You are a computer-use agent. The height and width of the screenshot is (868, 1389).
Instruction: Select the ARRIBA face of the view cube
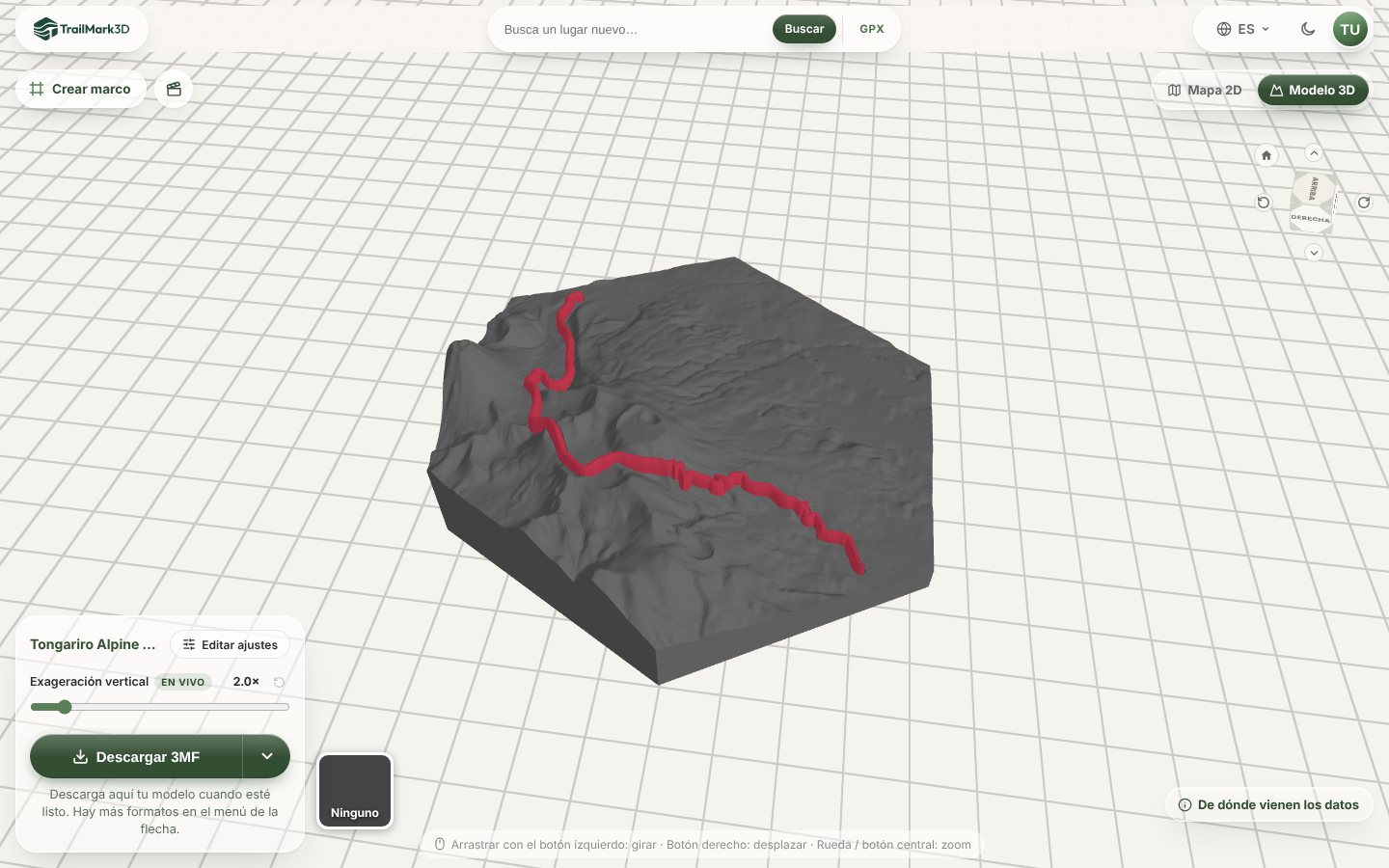(1314, 189)
